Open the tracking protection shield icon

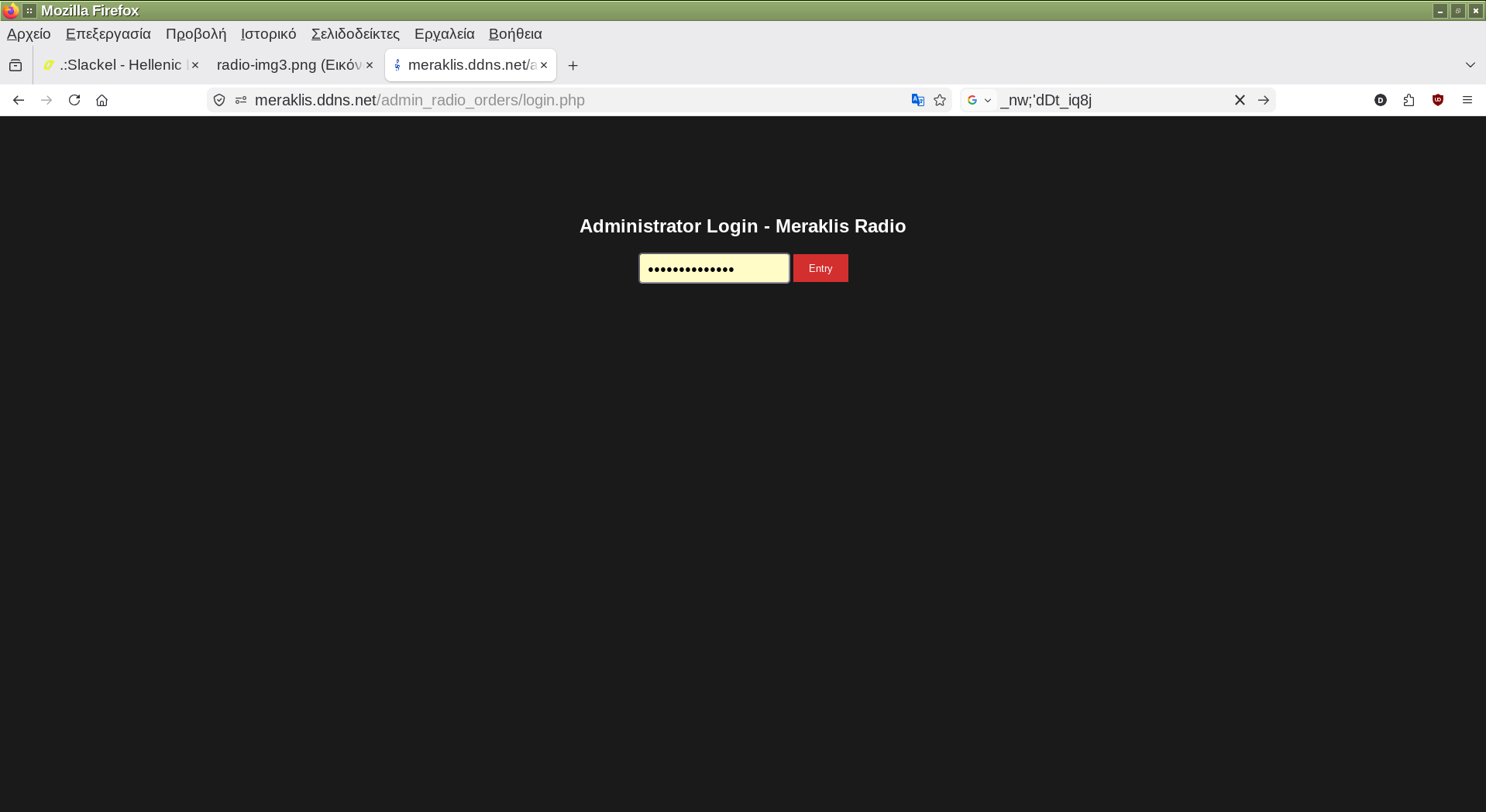219,100
